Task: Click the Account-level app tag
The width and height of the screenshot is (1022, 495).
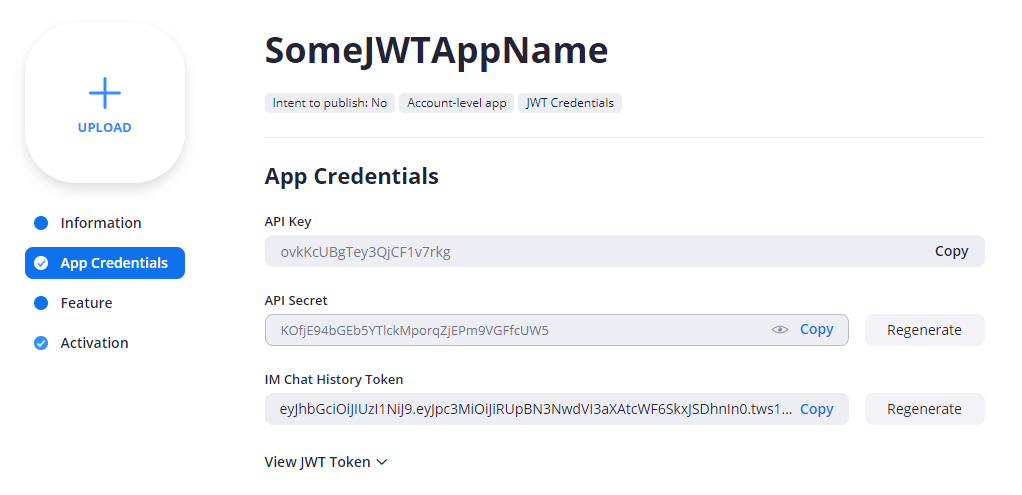Action: coord(457,103)
